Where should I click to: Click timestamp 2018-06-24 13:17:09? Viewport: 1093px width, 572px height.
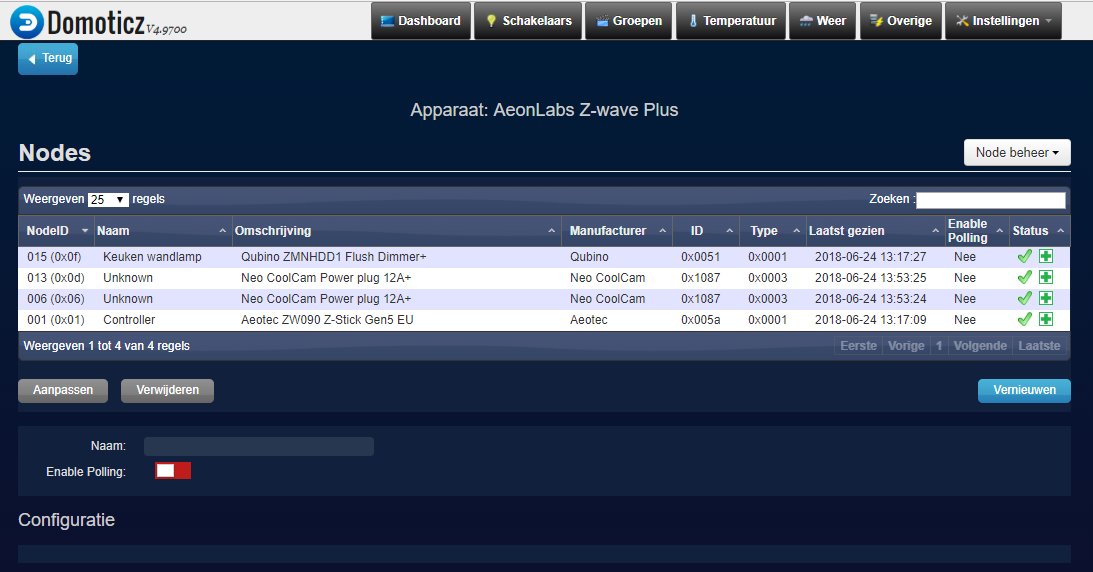coord(871,320)
